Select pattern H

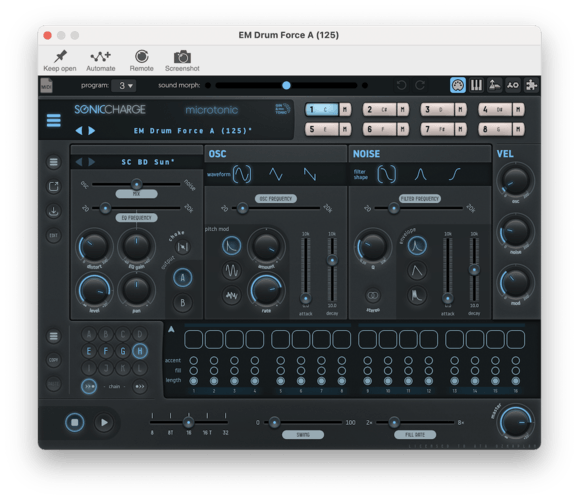click(x=140, y=351)
